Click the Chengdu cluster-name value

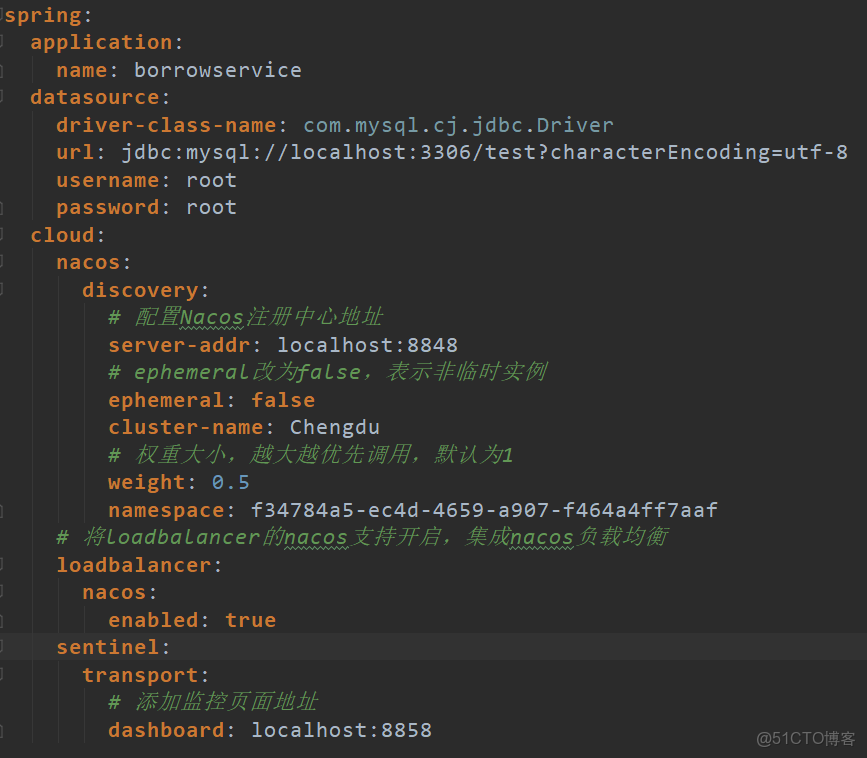335,427
